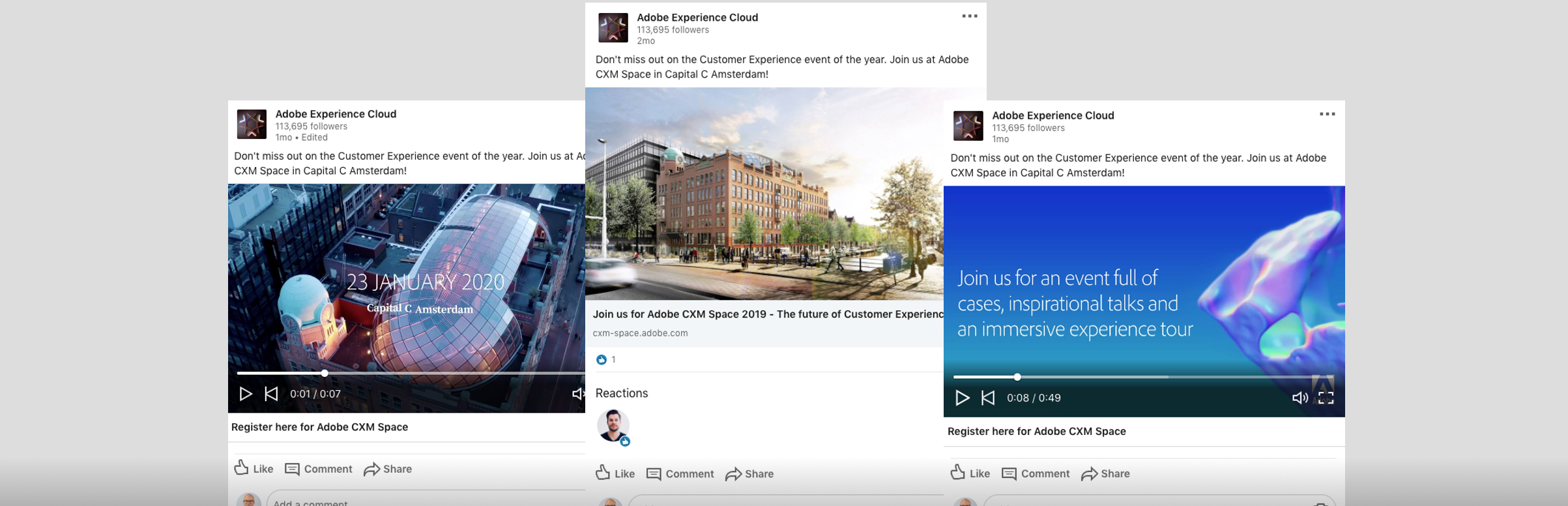Click the Adobe logo on the 1mo Edited post

(252, 125)
